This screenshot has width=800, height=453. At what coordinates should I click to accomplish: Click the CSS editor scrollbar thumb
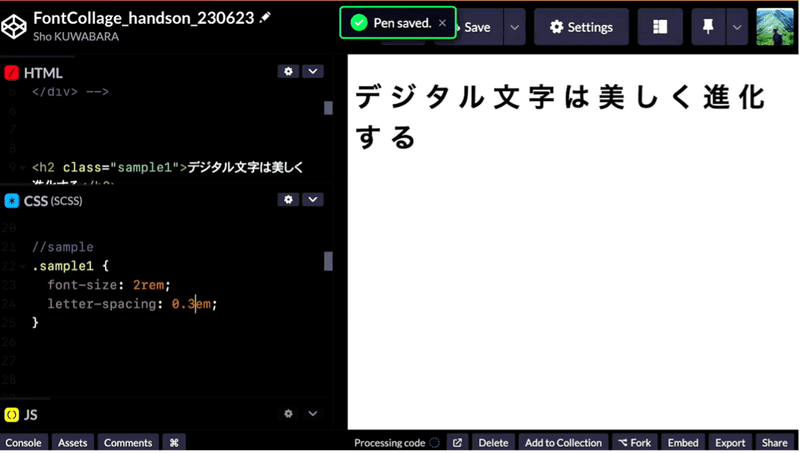328,261
